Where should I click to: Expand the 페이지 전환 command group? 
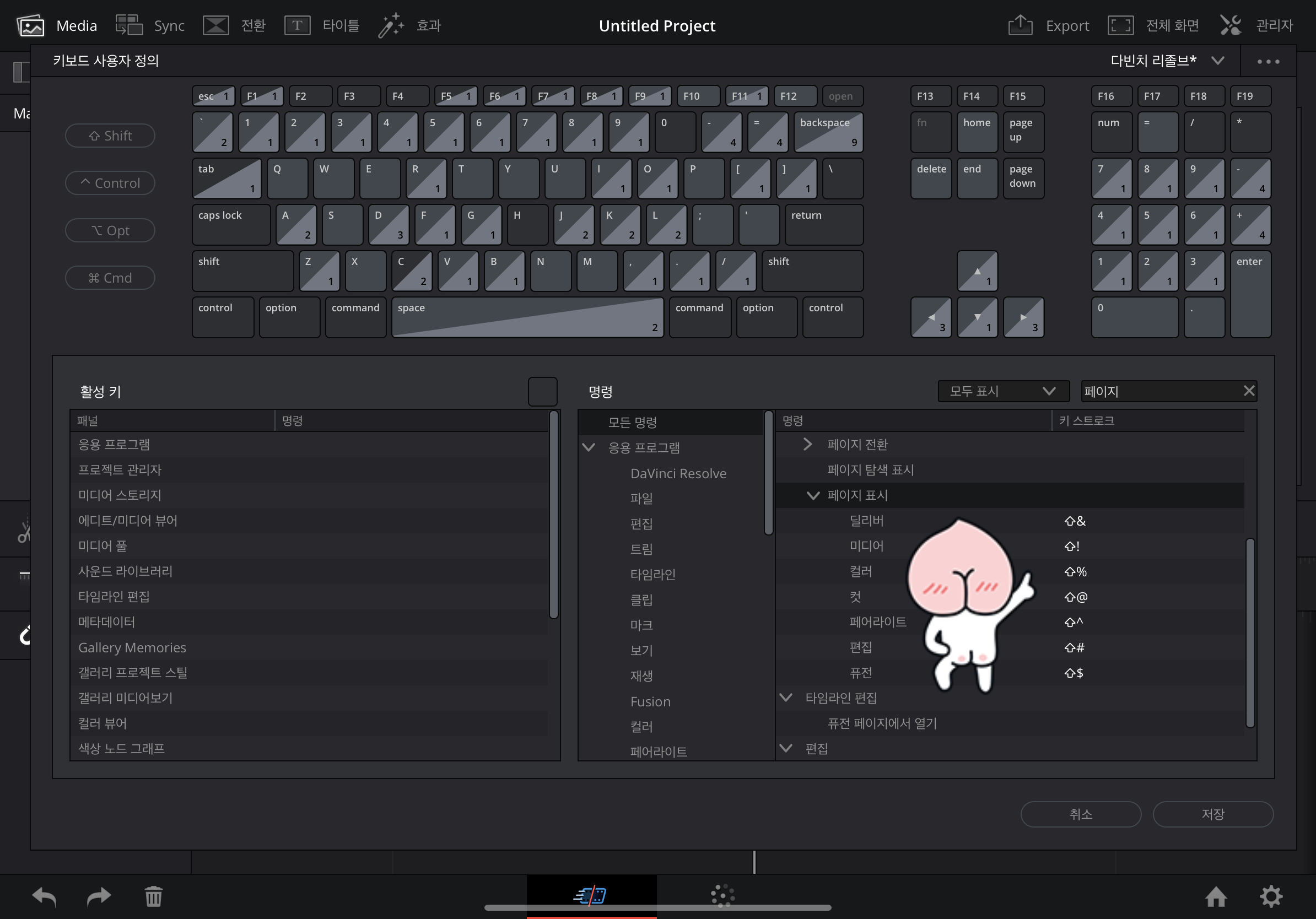[x=807, y=445]
